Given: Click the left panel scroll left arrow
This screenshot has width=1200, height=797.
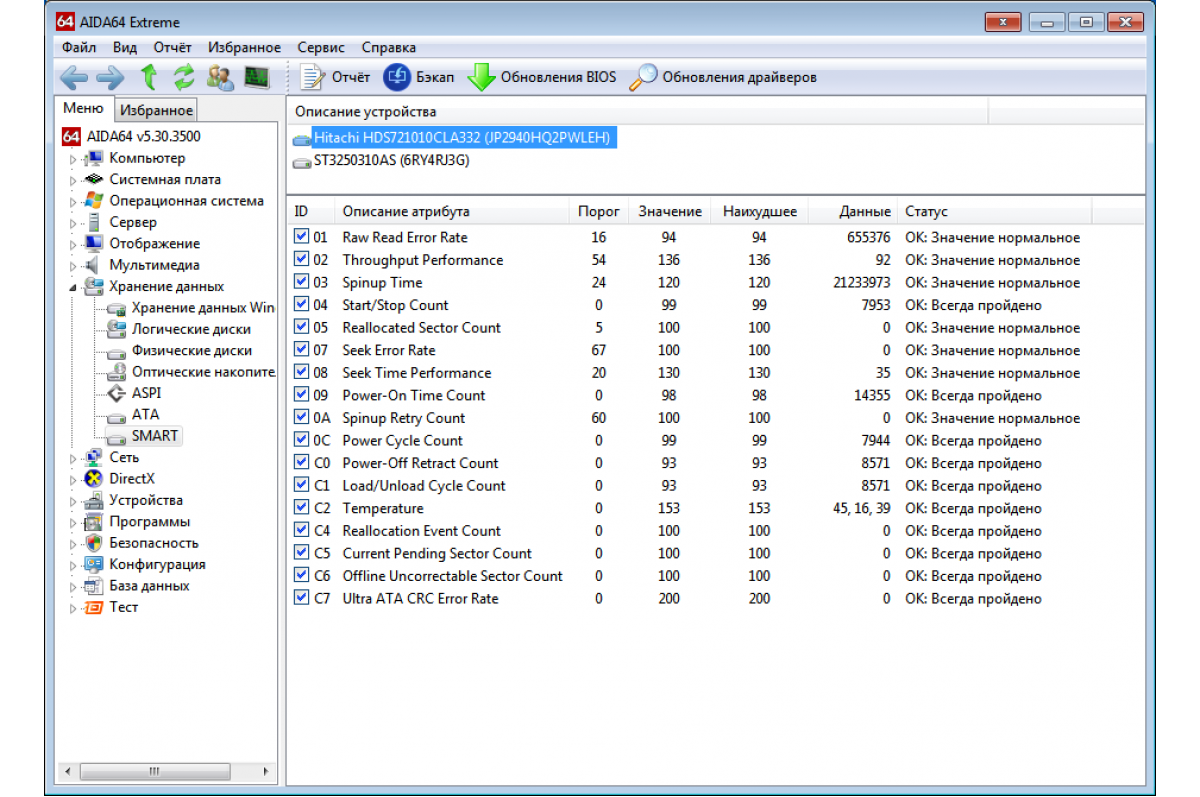Looking at the screenshot, I should tap(70, 771).
